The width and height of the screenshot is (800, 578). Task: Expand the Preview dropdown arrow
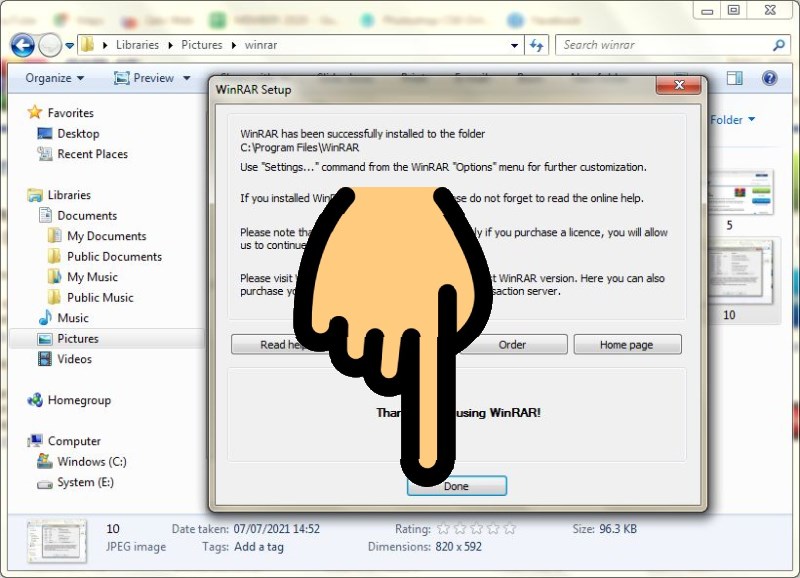[x=187, y=78]
